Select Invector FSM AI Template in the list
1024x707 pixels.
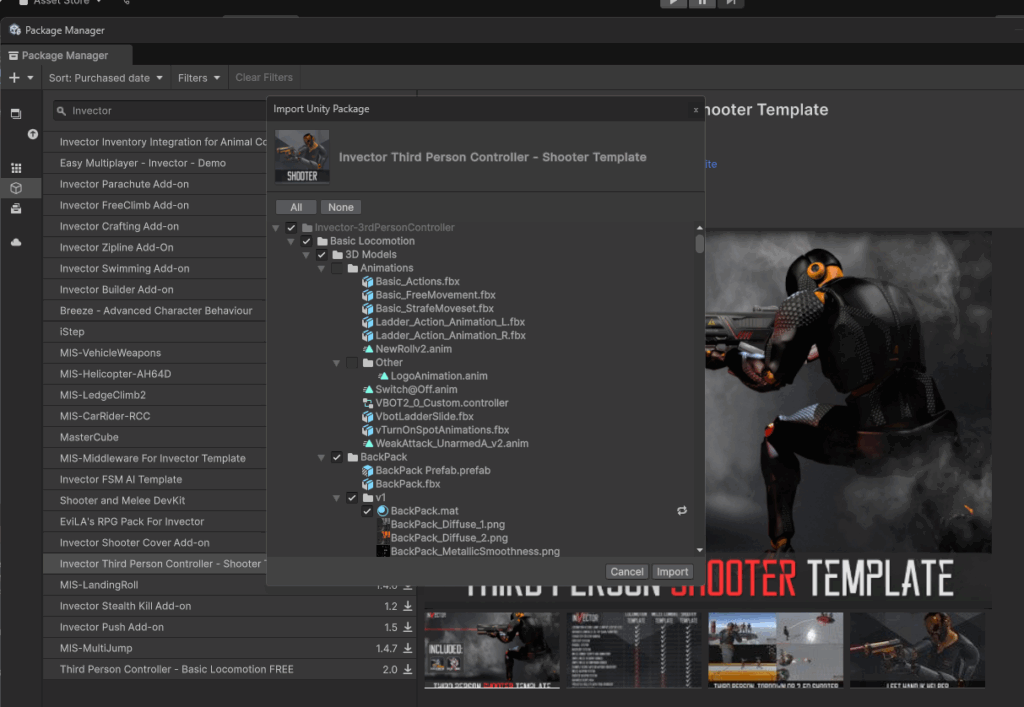click(155, 479)
